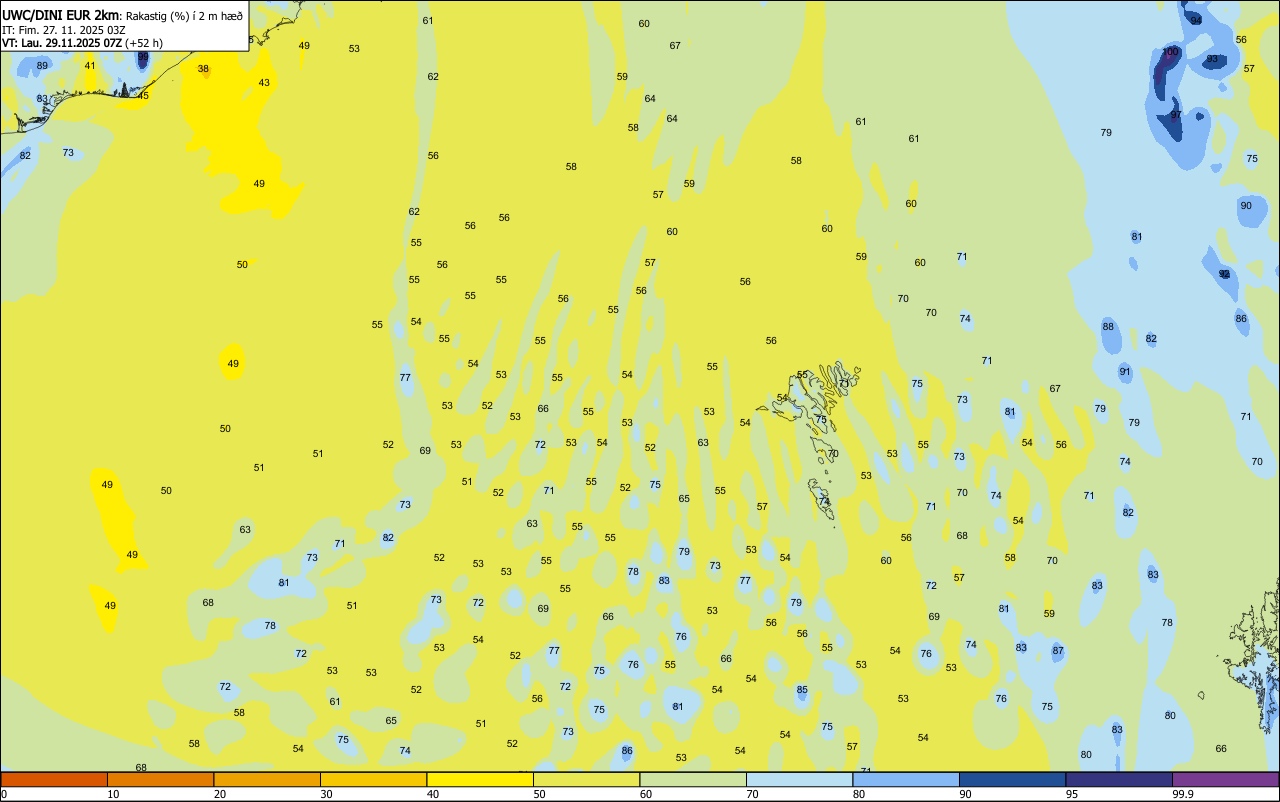Select the 40–50 bright yellow legend swatch
The image size is (1280, 802).
pyautogui.click(x=480, y=779)
